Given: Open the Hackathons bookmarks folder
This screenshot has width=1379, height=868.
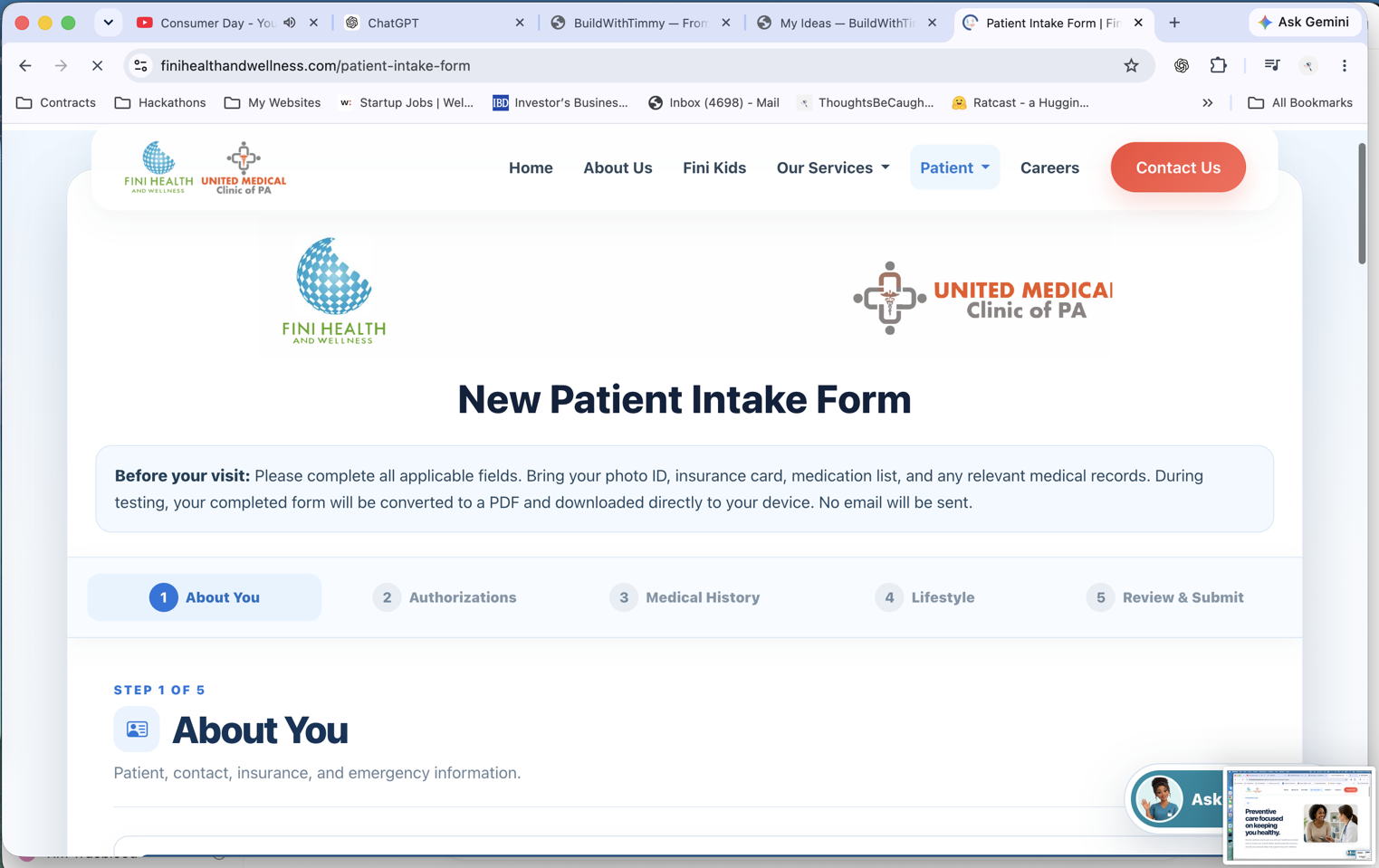Looking at the screenshot, I should 160,103.
